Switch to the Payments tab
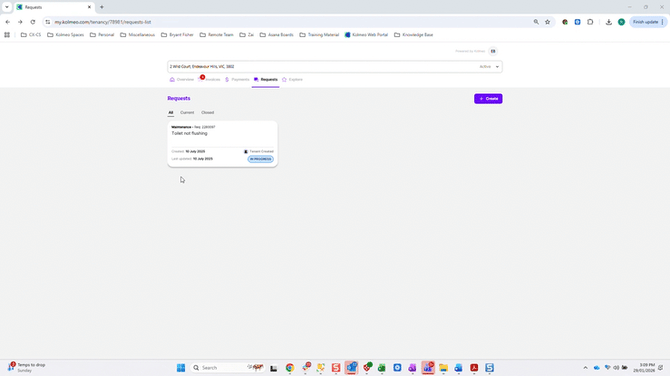This screenshot has height=376, width=670. (x=237, y=79)
